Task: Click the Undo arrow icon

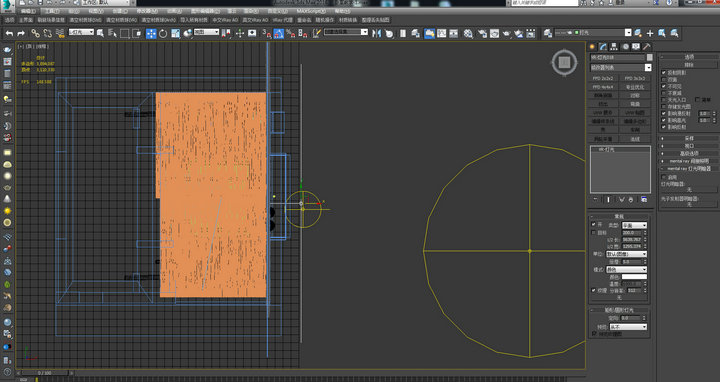Action: (x=9, y=33)
